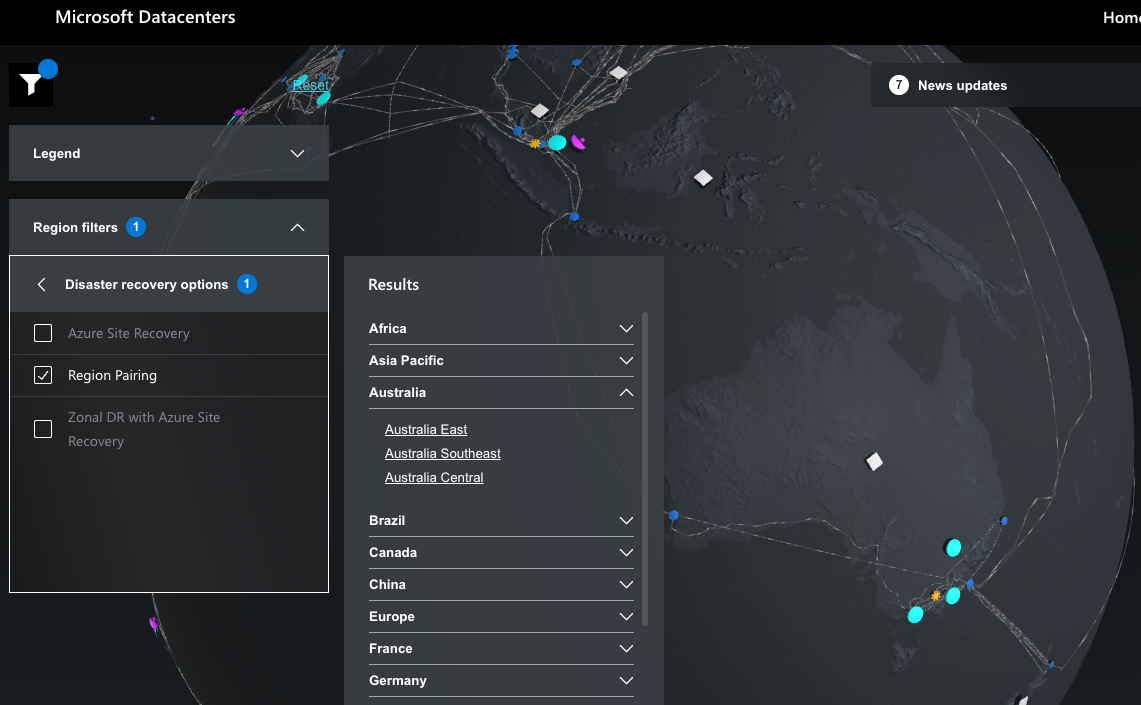Uncheck the Region Pairing filter
The image size is (1141, 705).
[x=43, y=374]
